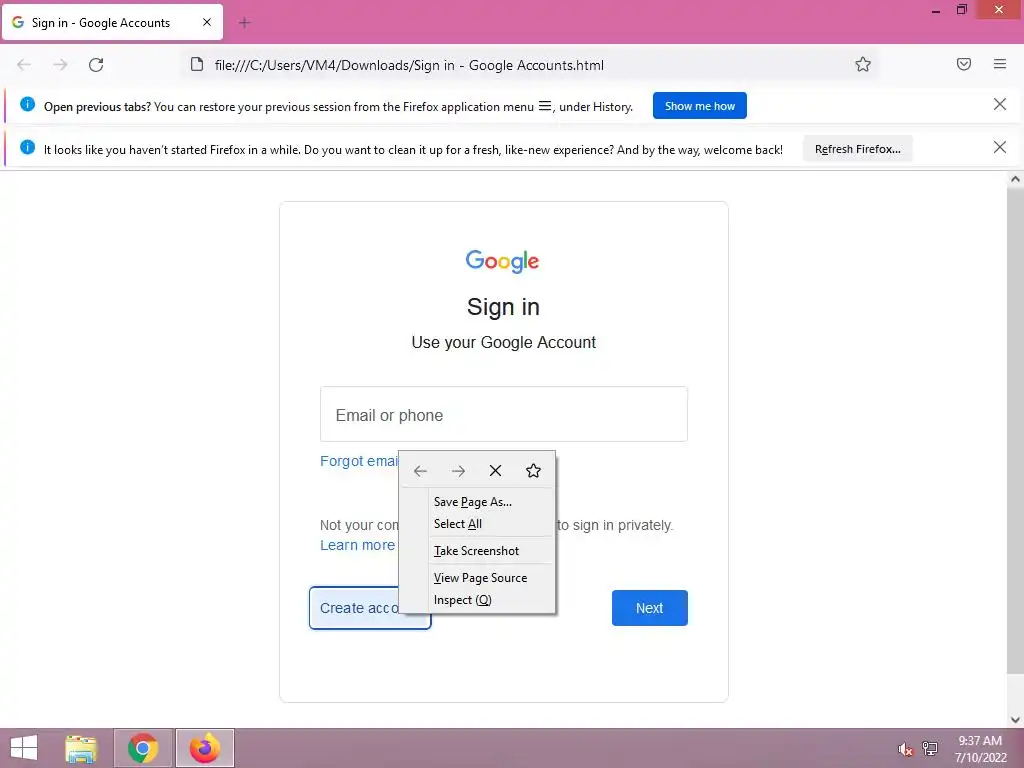Click scrollbar down arrow on page
The width and height of the screenshot is (1024, 768).
coord(1015,720)
